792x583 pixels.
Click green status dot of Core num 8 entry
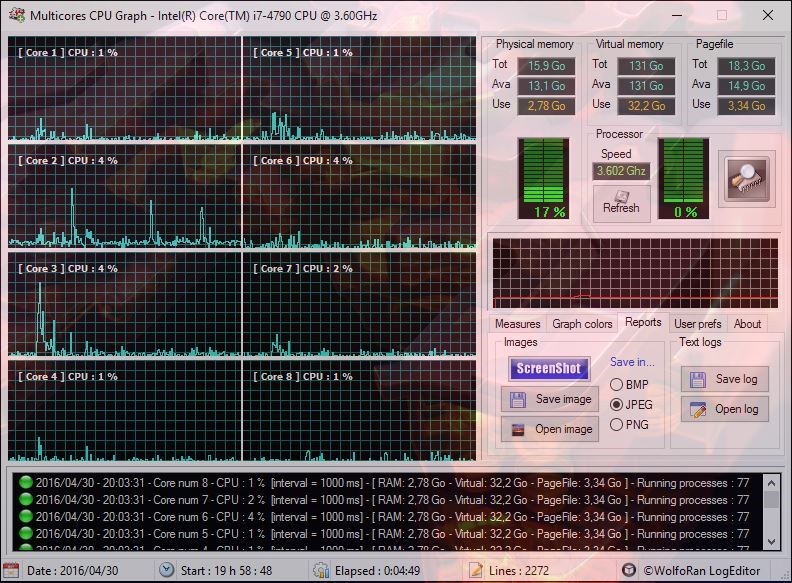(x=26, y=483)
